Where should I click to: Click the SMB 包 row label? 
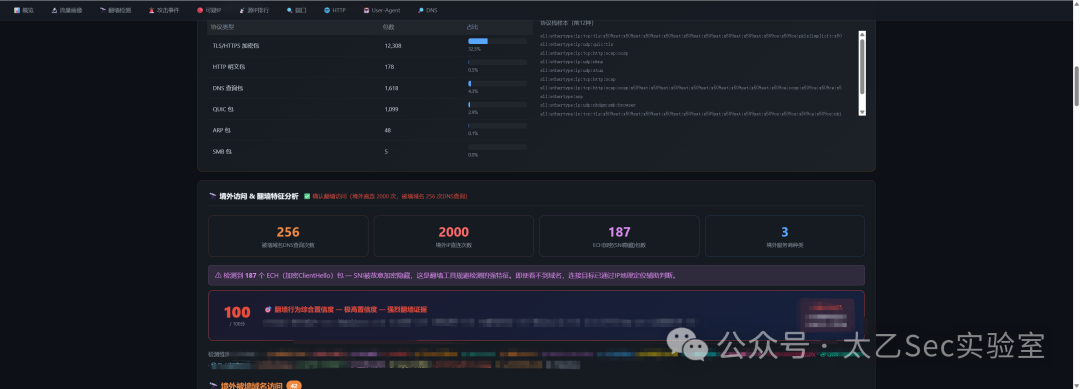coord(222,151)
